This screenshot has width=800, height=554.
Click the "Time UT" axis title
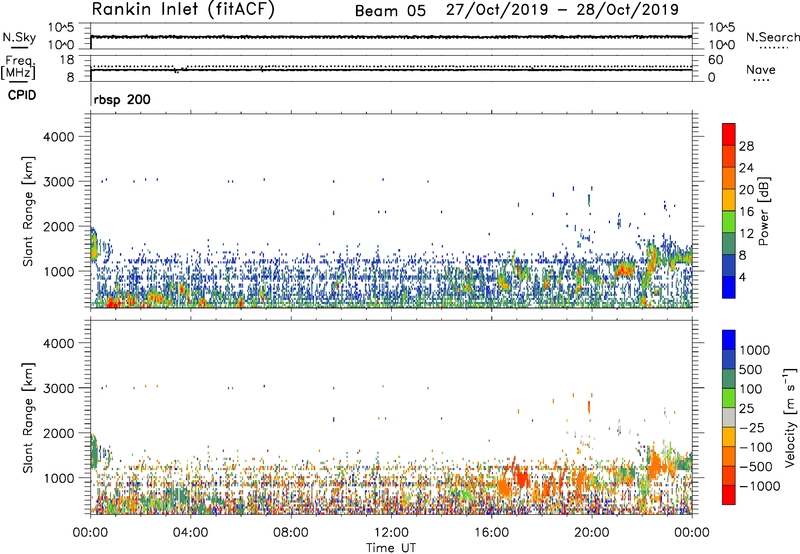coord(391,548)
